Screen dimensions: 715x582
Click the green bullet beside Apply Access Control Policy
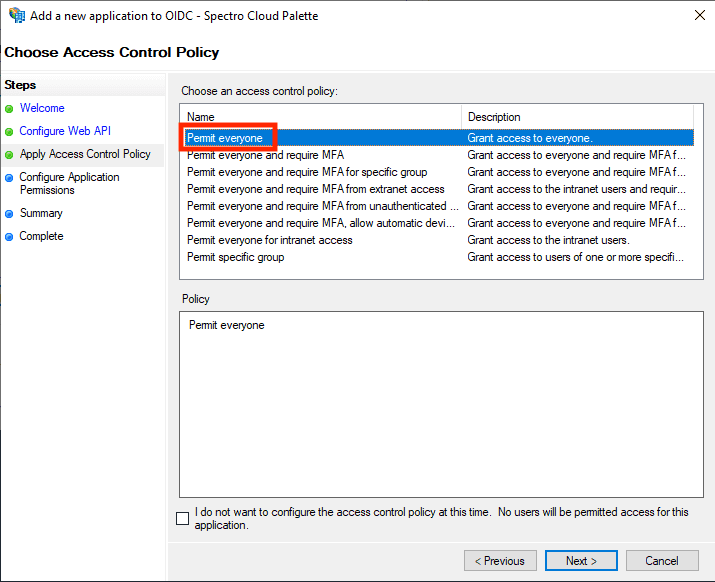click(9, 155)
